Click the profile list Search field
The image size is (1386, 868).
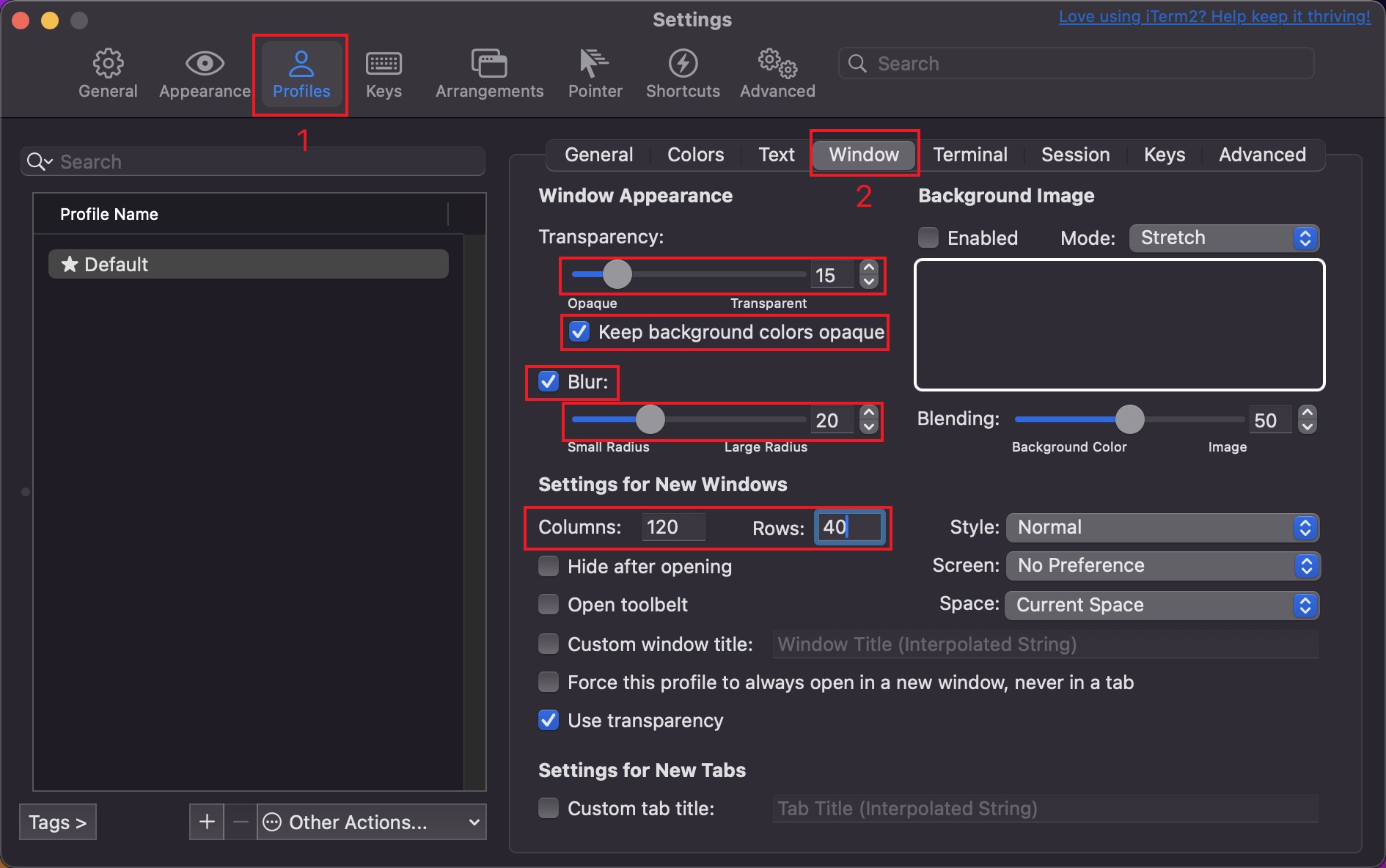tap(253, 161)
